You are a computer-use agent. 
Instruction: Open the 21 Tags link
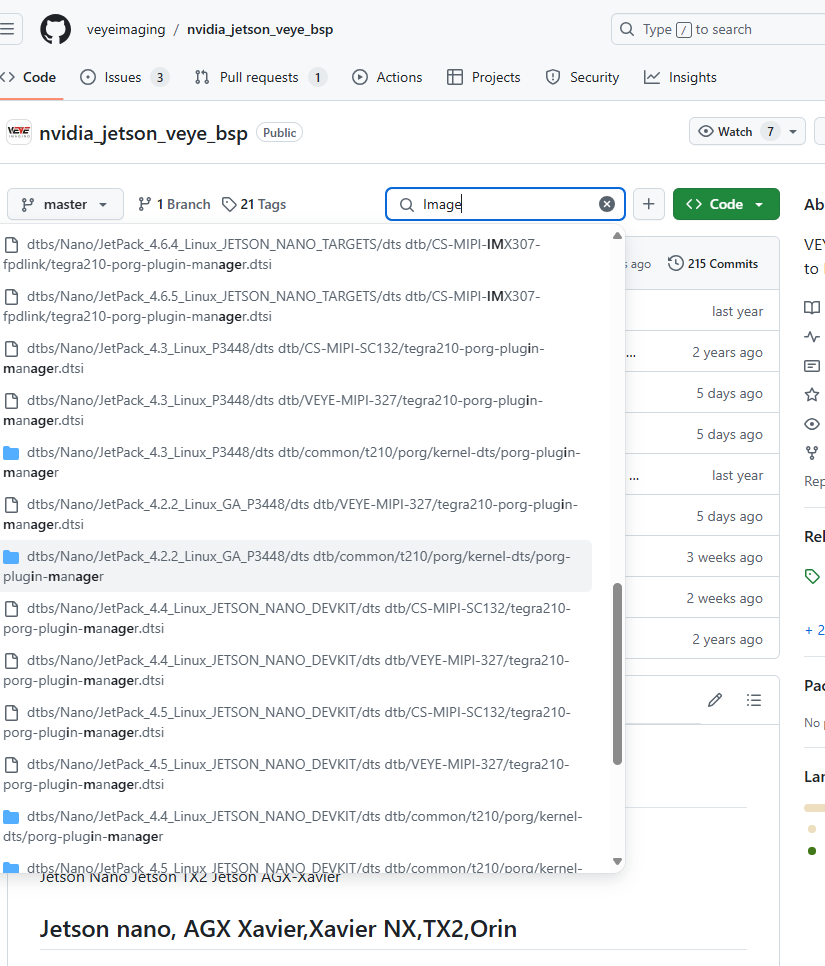(254, 204)
